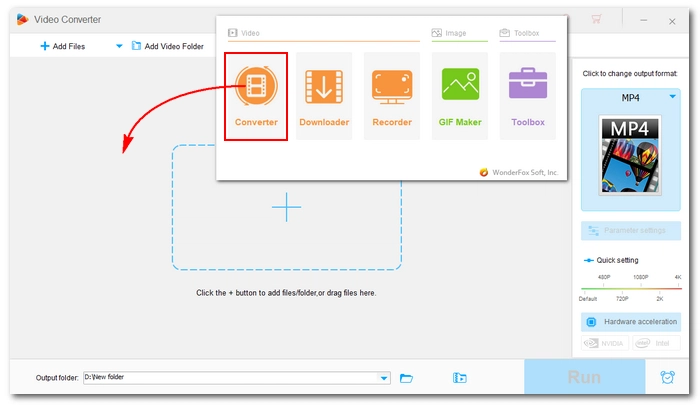Set quick setting slider to 480P

pyautogui.click(x=604, y=277)
